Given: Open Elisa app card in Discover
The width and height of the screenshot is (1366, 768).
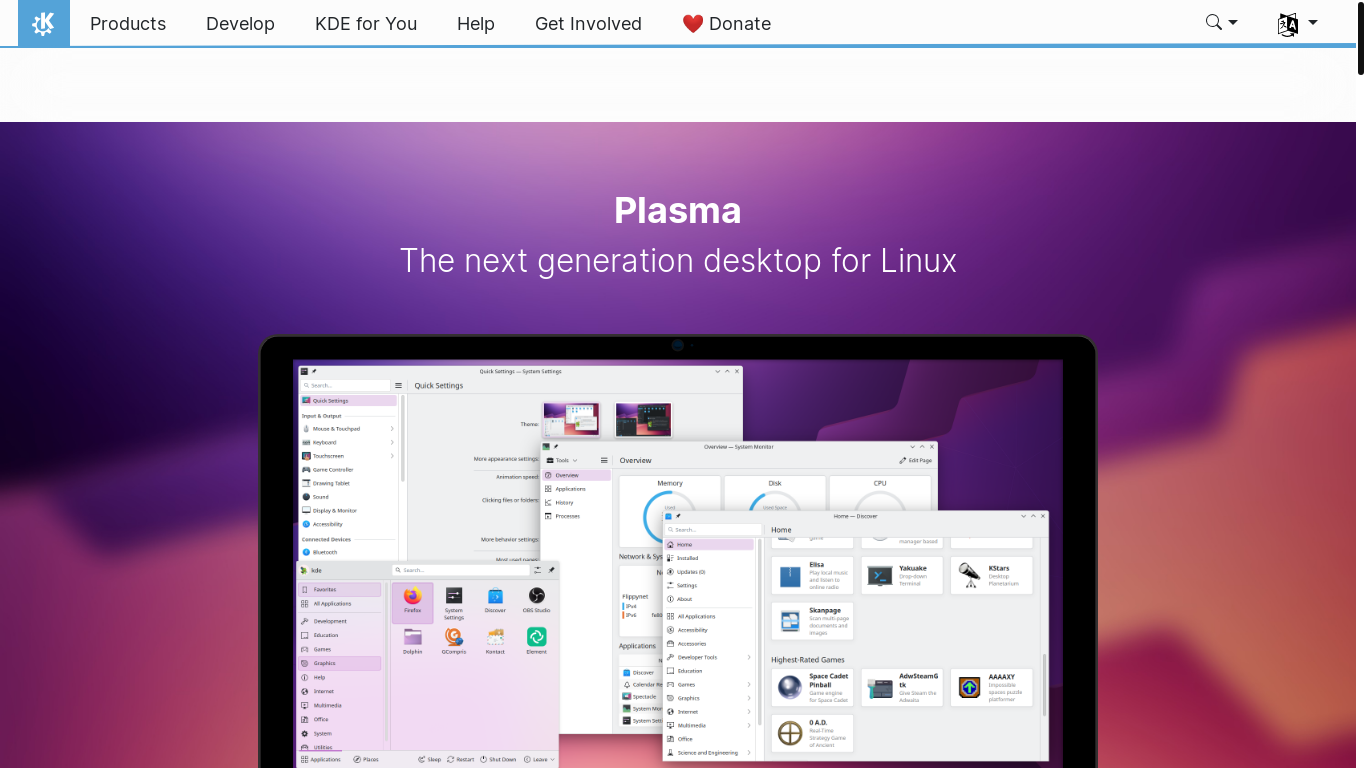Looking at the screenshot, I should (812, 575).
